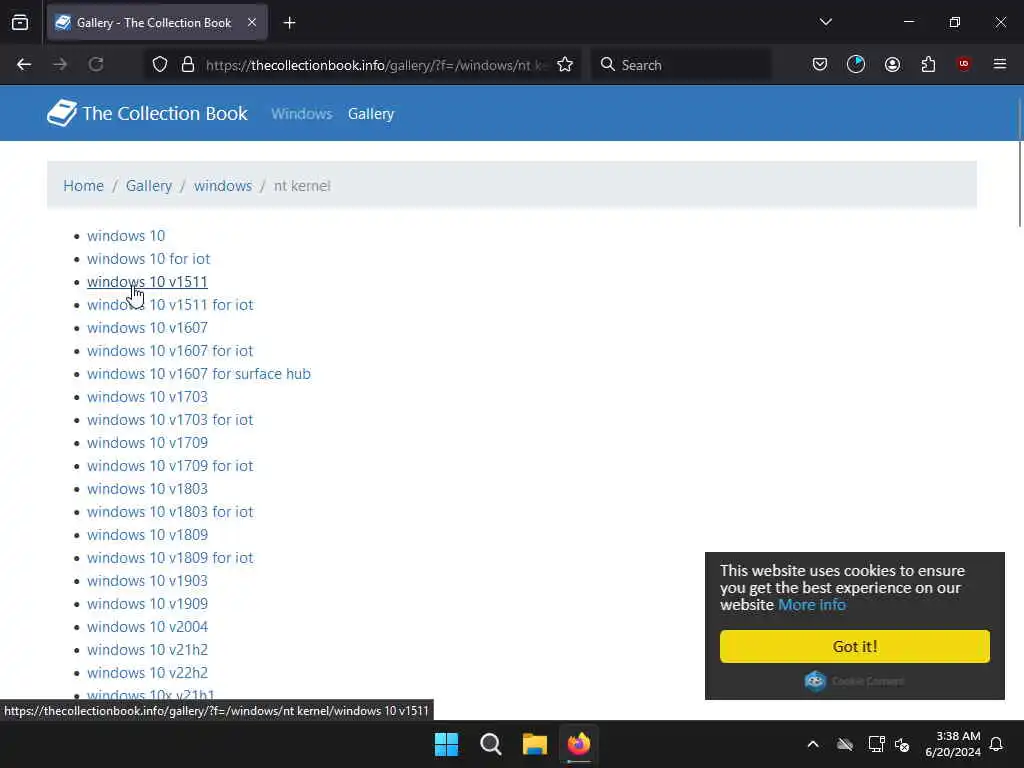Open the Windows Start menu
The image size is (1024, 768).
tap(447, 744)
